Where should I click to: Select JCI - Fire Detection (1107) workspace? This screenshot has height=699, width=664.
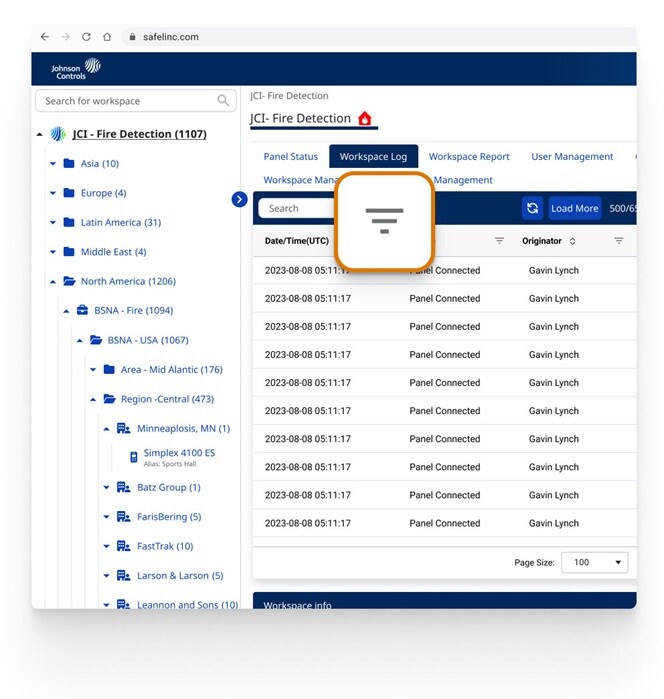pyautogui.click(x=139, y=134)
